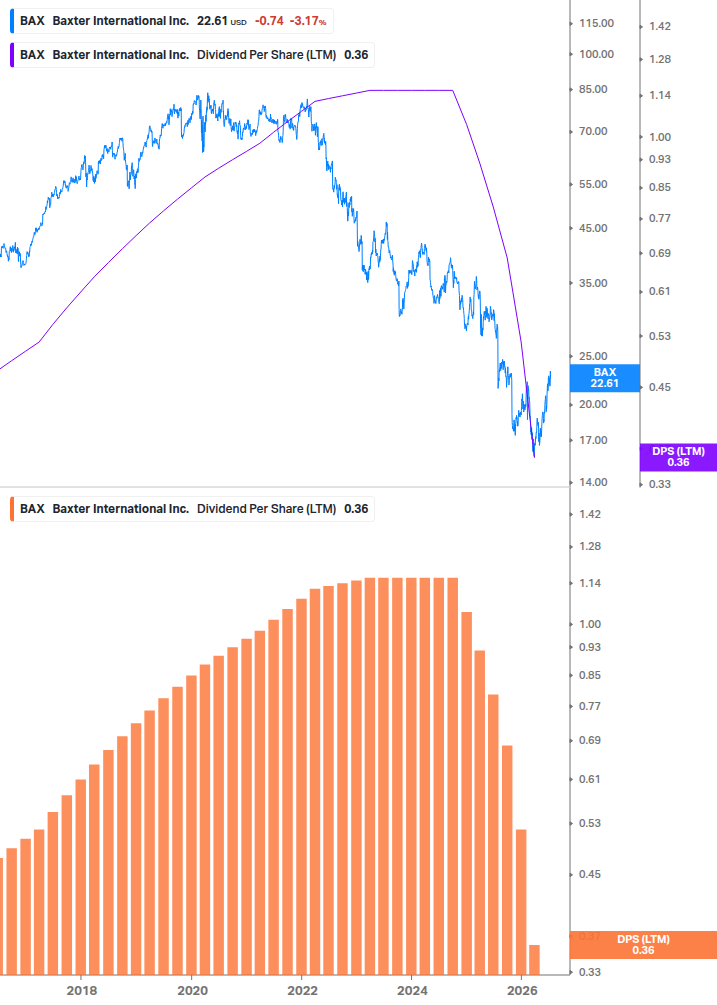Click the 2026 label on the time axis

(522, 991)
